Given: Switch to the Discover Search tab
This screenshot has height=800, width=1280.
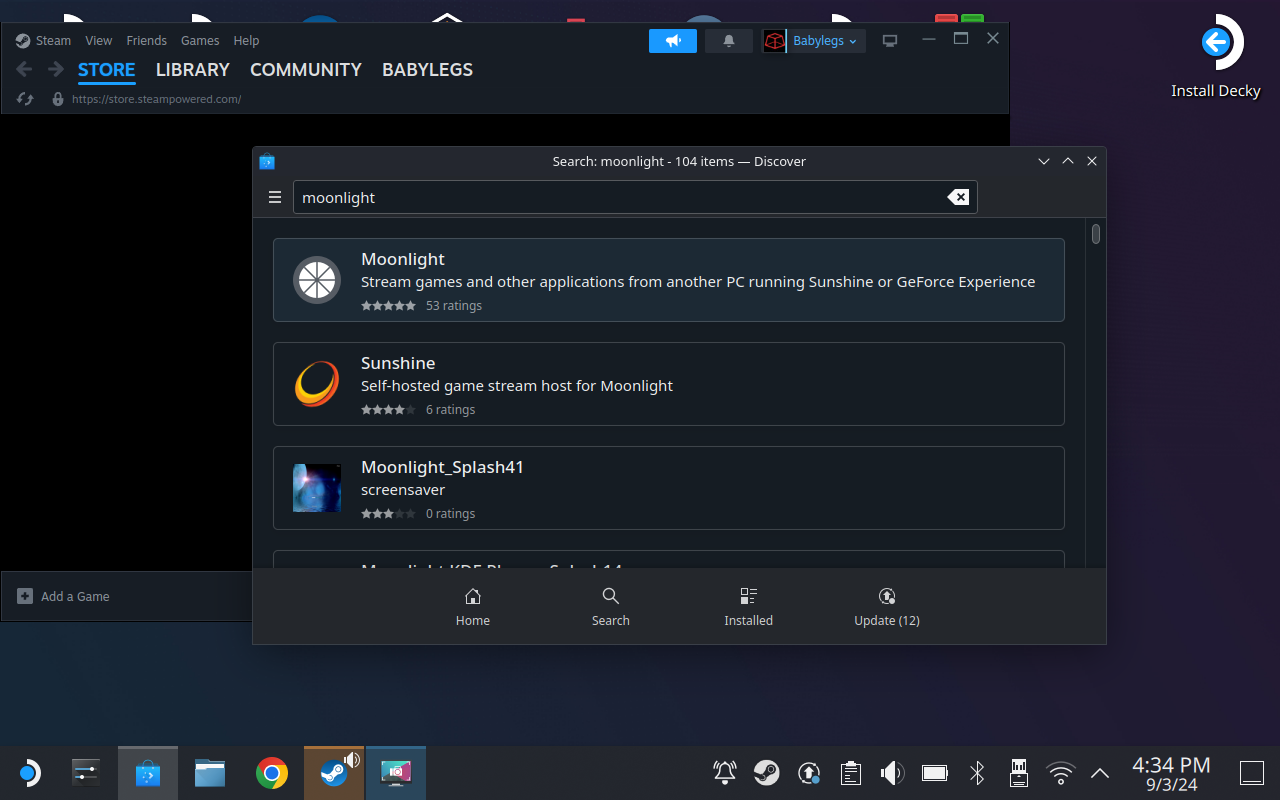Looking at the screenshot, I should [x=611, y=607].
